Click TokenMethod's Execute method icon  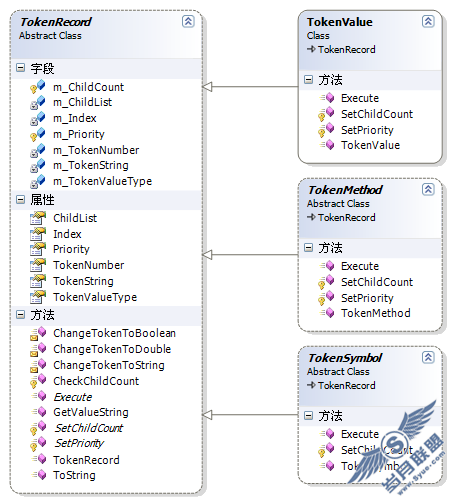click(x=327, y=266)
